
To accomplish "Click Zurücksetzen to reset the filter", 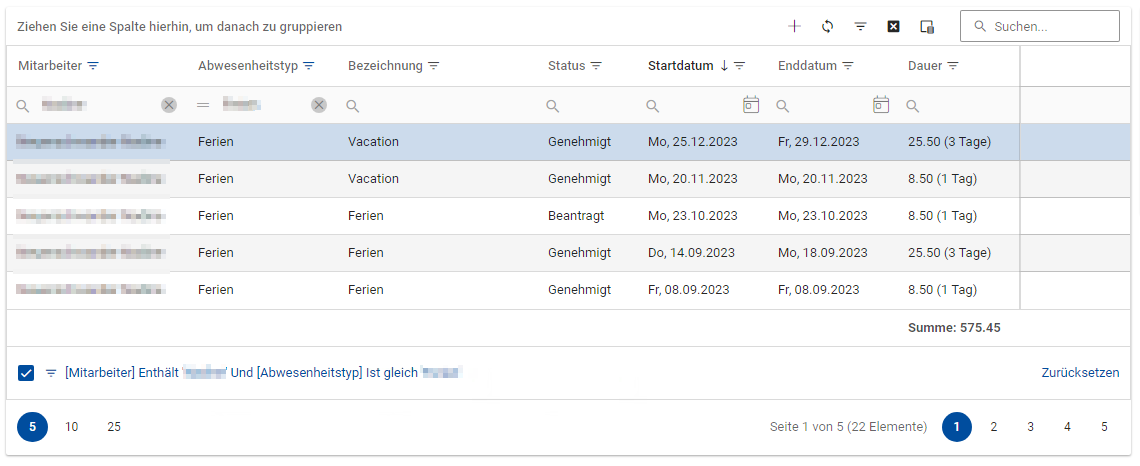I will pyautogui.click(x=1080, y=373).
